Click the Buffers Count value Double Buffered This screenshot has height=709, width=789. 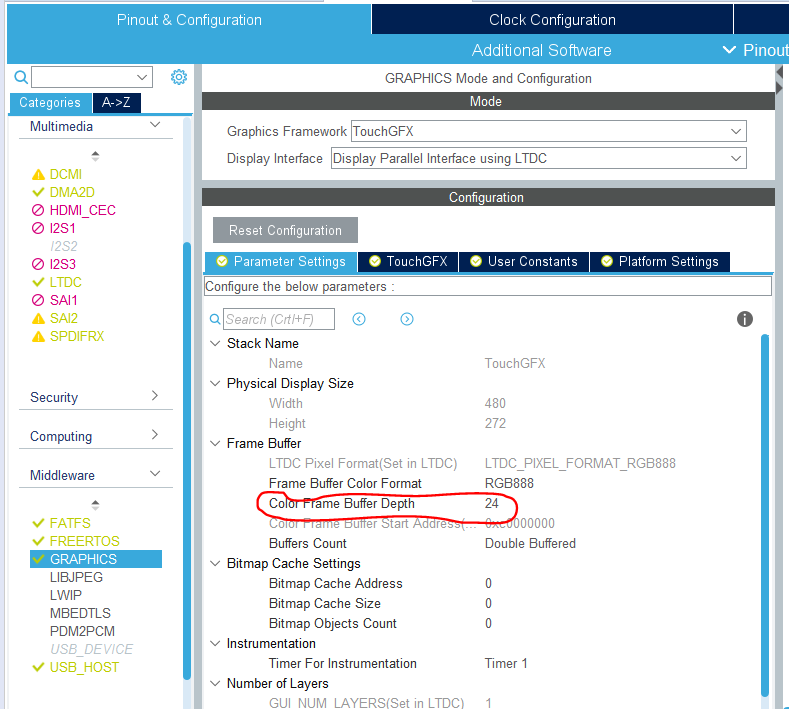[530, 543]
